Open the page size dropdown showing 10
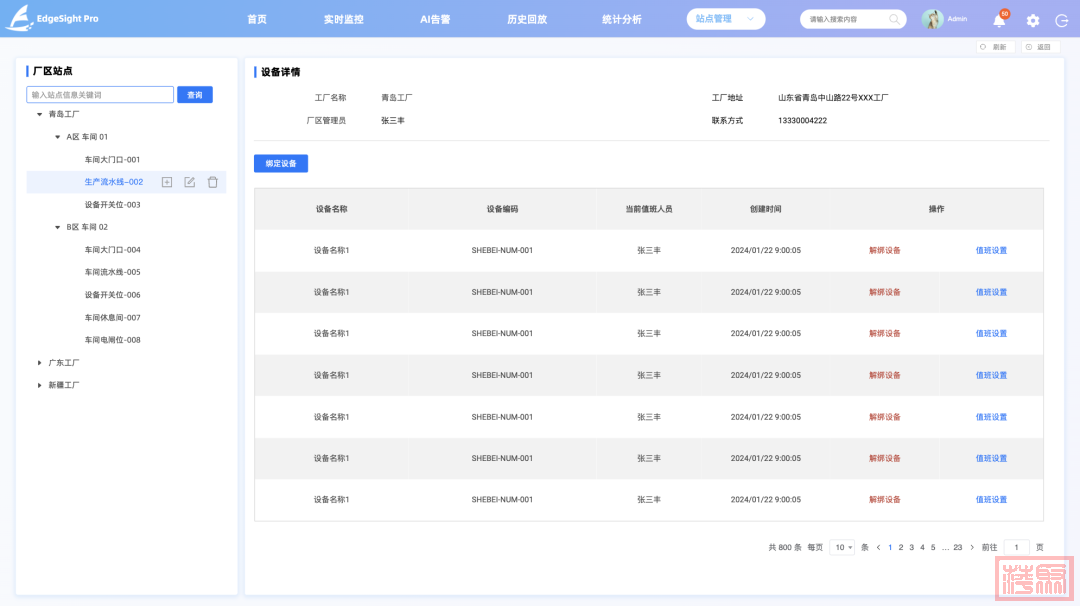This screenshot has width=1080, height=606. pos(843,547)
